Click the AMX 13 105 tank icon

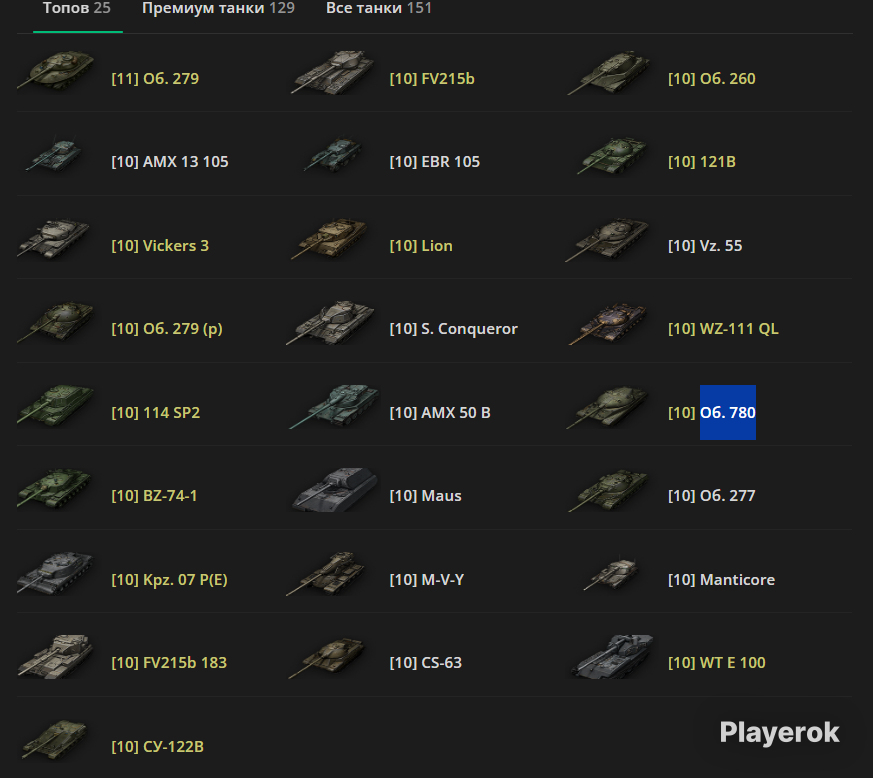click(x=54, y=155)
